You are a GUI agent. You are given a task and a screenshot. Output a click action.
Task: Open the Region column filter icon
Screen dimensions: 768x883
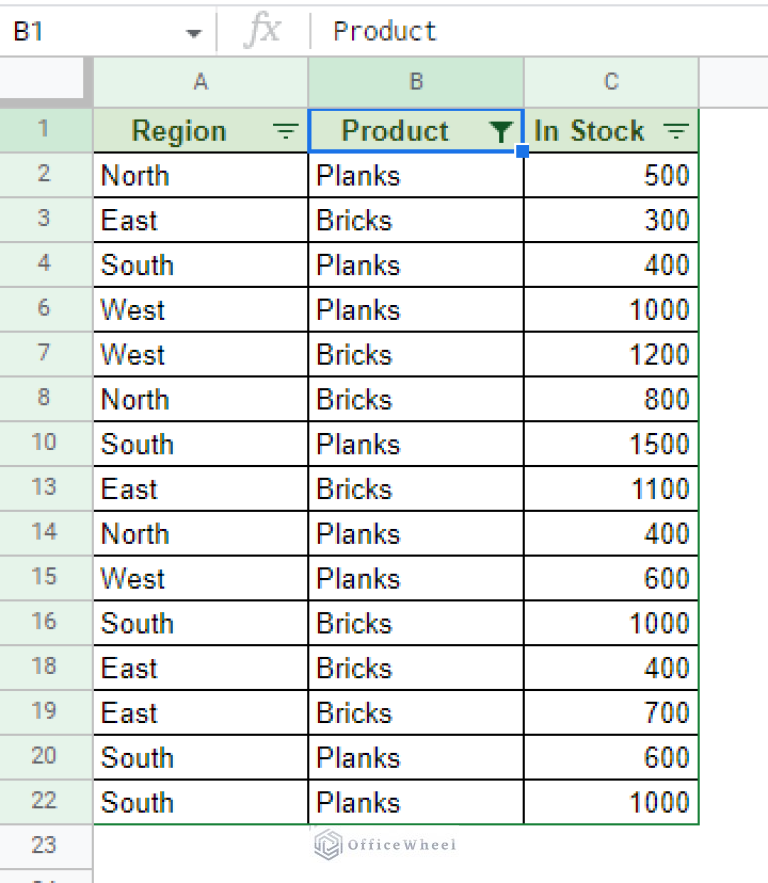pos(286,131)
